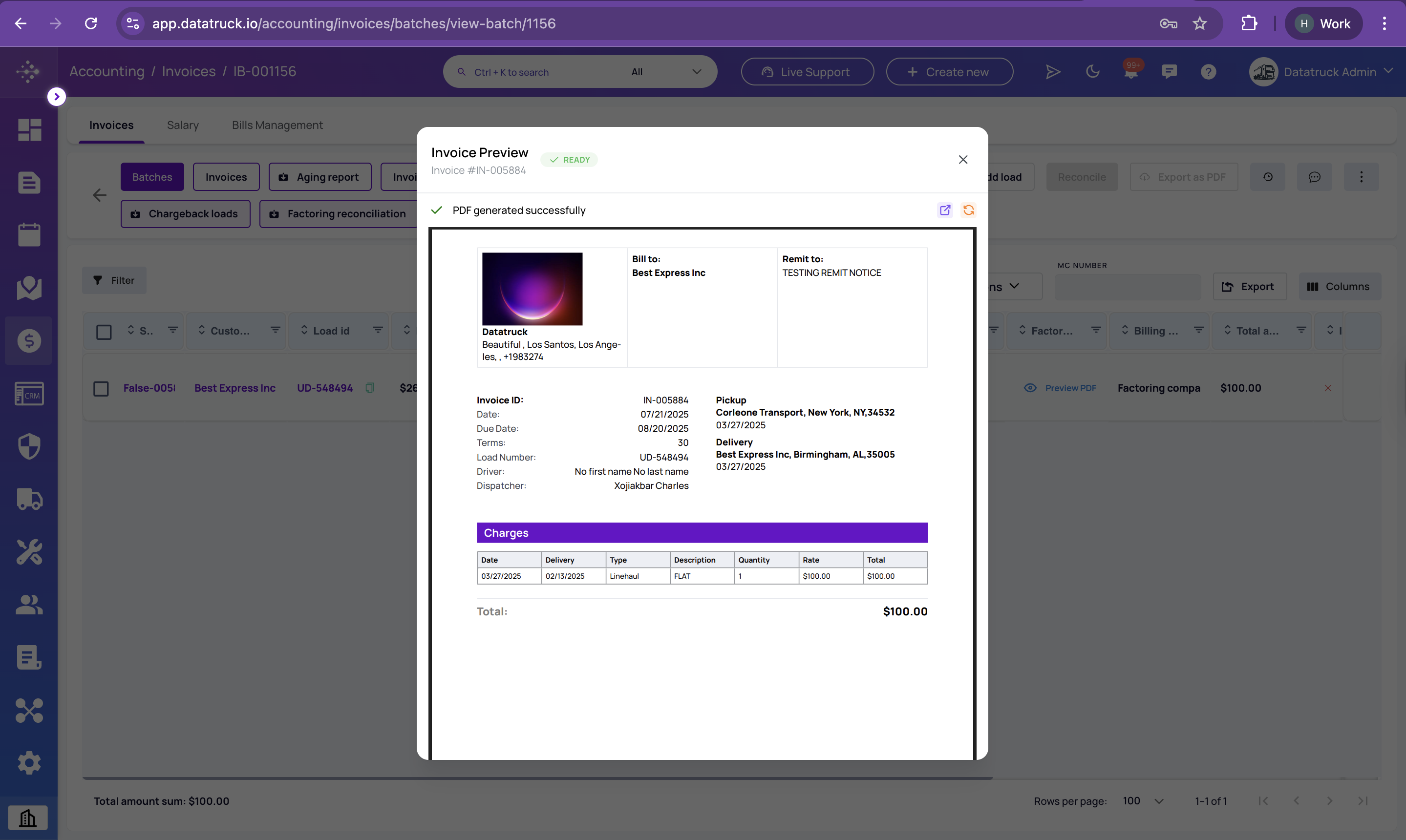Image resolution: width=1406 pixels, height=840 pixels.
Task: Open False-005 invoice link
Action: [149, 388]
